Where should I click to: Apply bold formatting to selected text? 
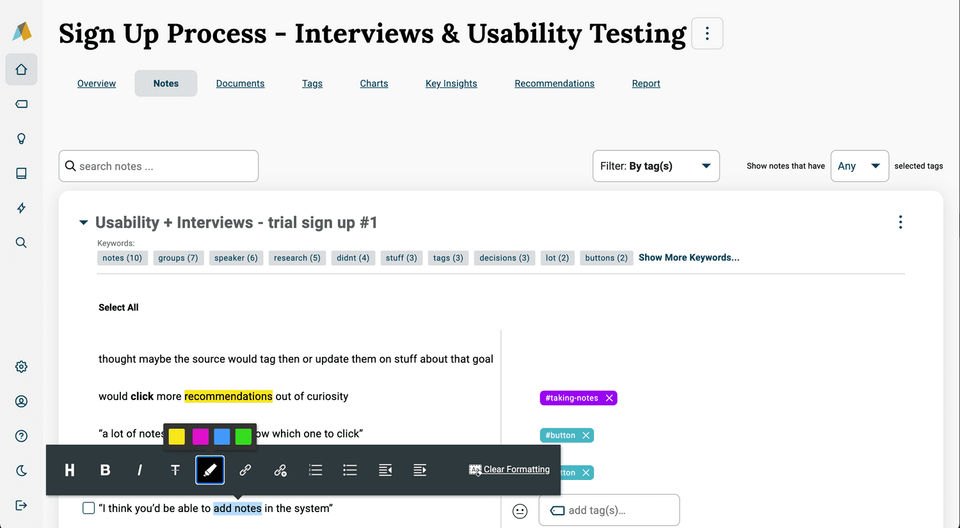pos(105,470)
